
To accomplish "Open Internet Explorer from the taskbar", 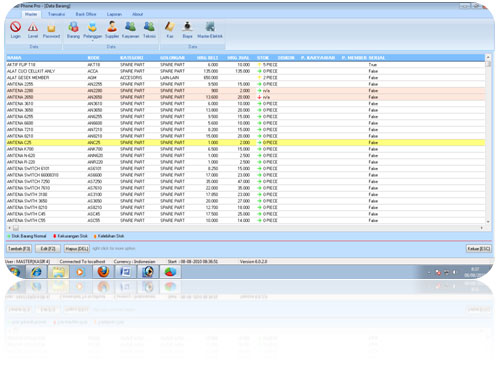I will coord(36,272).
